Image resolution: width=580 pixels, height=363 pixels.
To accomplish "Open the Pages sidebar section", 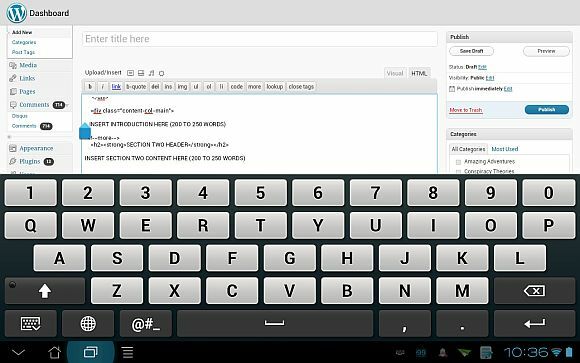I will [x=27, y=91].
